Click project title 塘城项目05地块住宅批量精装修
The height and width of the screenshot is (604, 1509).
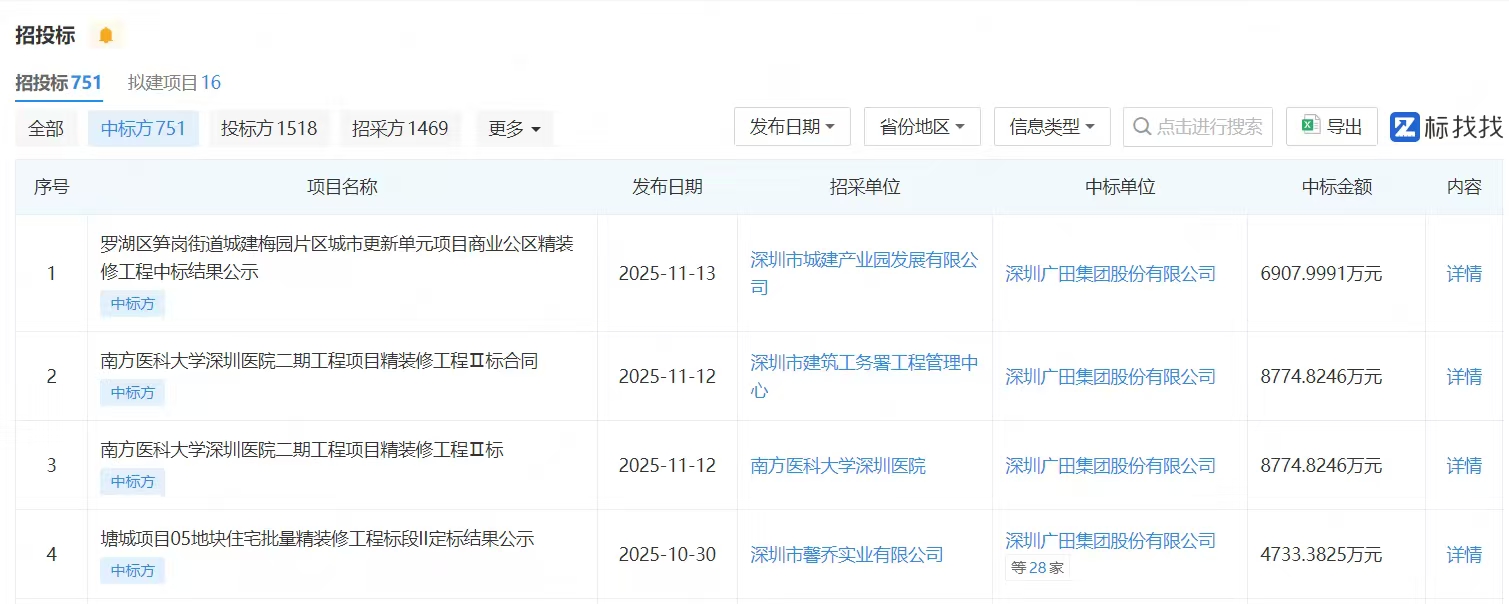(317, 539)
